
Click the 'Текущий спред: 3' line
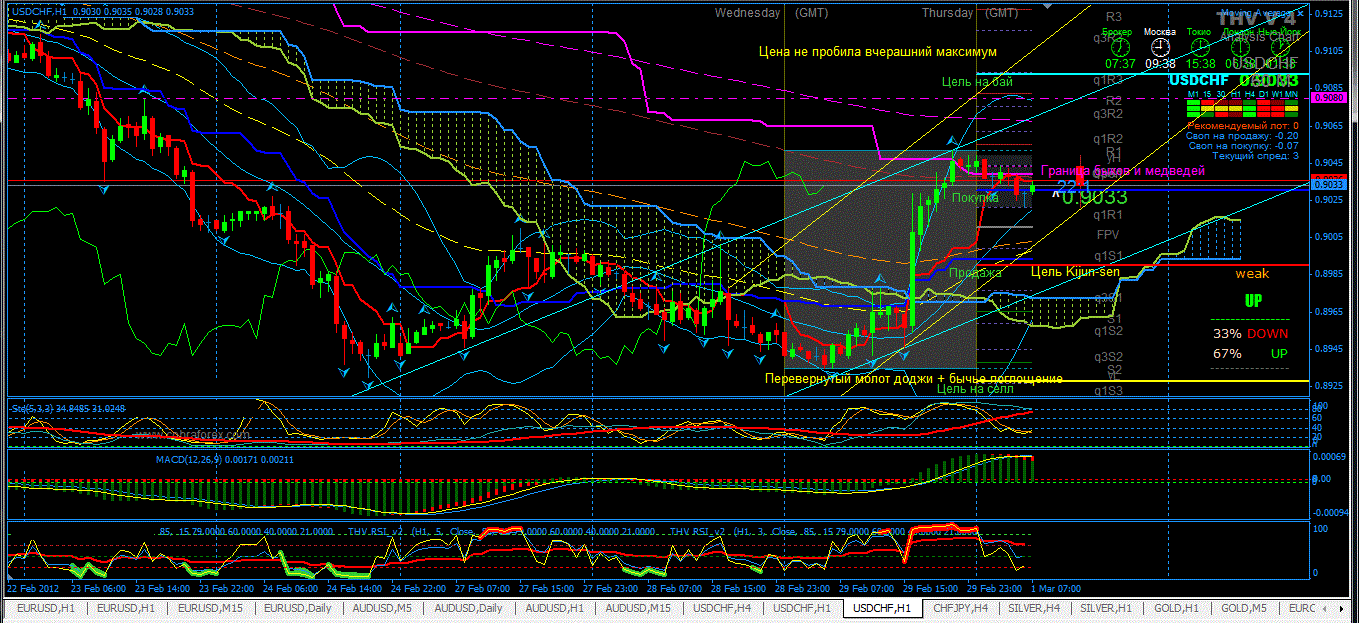tap(1256, 156)
